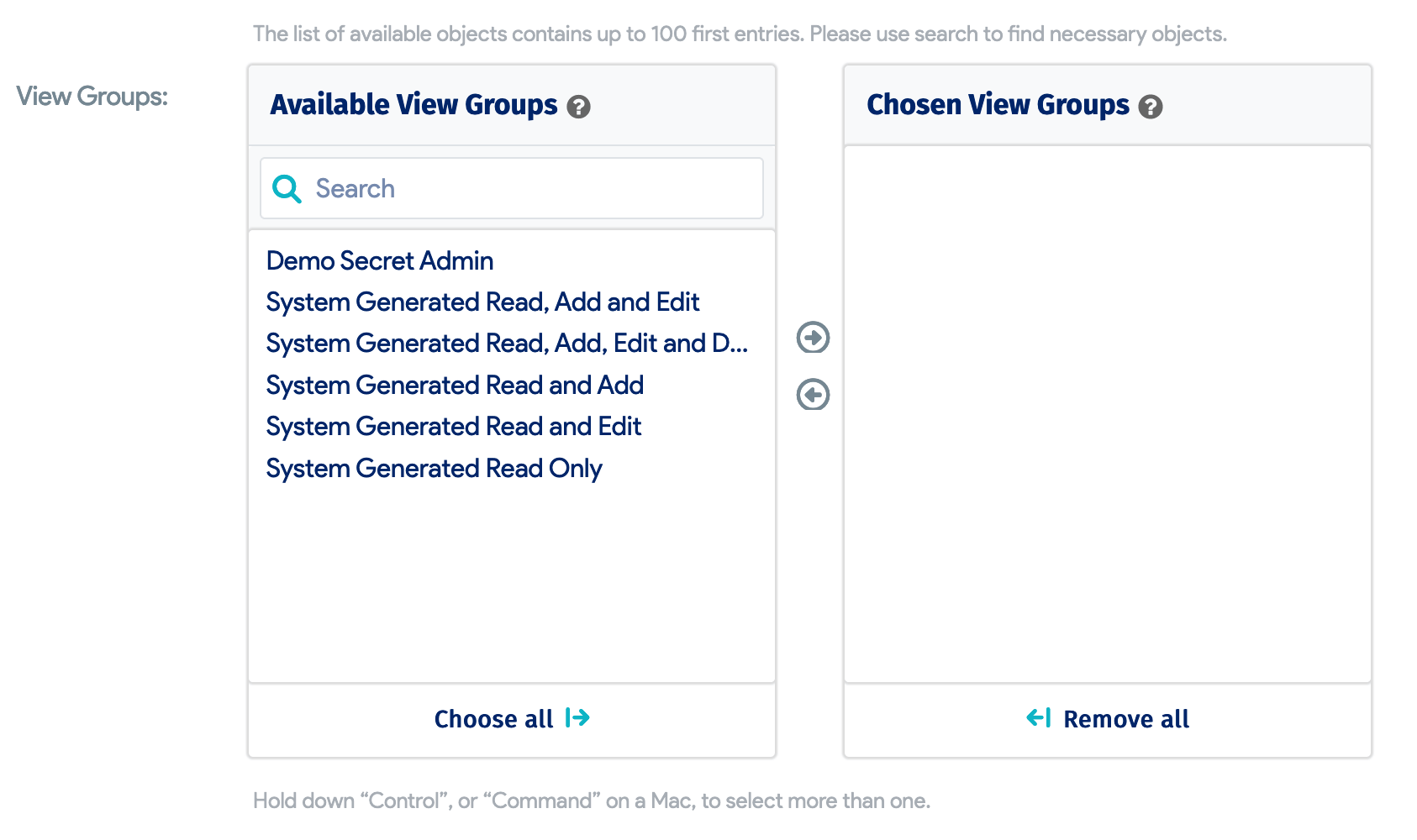Viewport: 1417px width, 840px height.
Task: Choose System Generated Read and Edit group
Action: [453, 427]
